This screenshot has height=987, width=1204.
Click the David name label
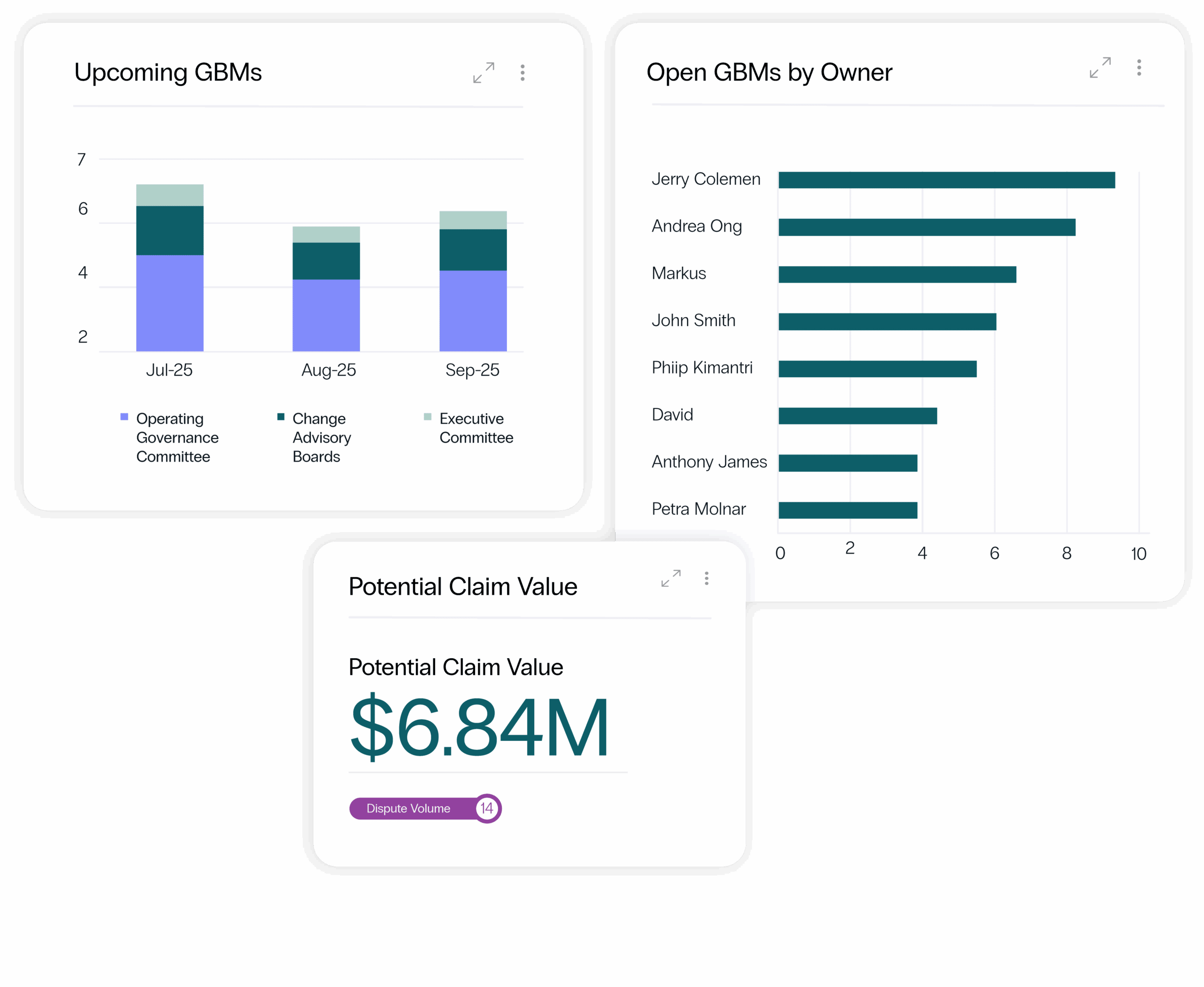tap(673, 415)
